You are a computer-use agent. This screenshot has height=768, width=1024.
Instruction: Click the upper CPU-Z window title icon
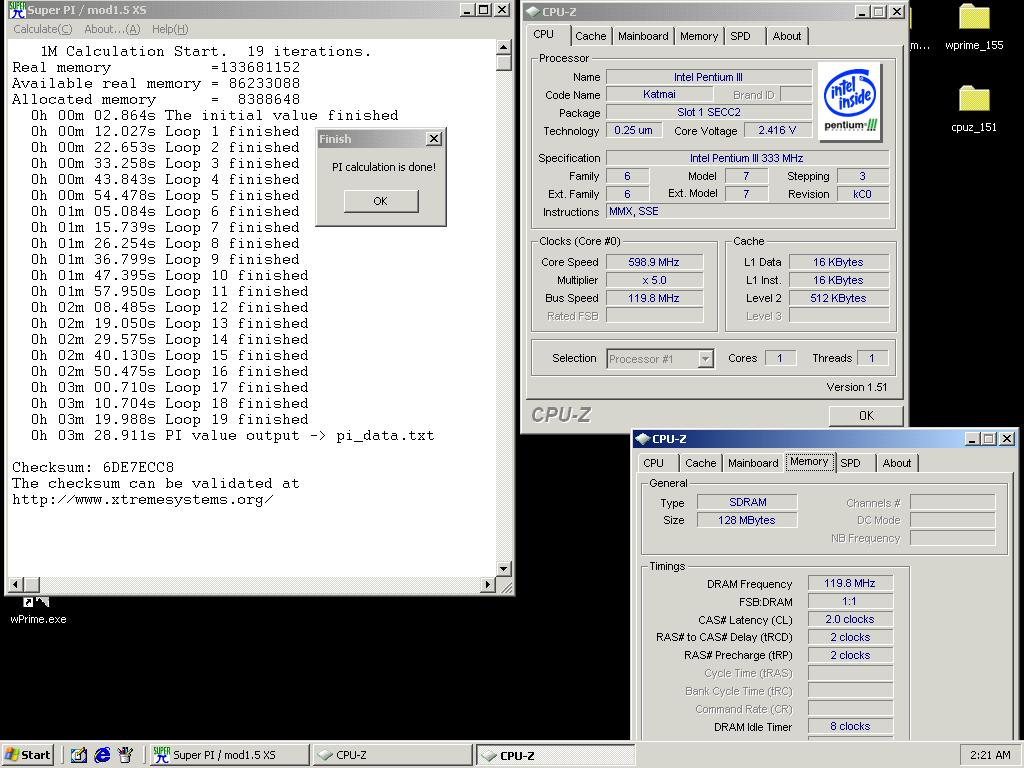pyautogui.click(x=533, y=11)
